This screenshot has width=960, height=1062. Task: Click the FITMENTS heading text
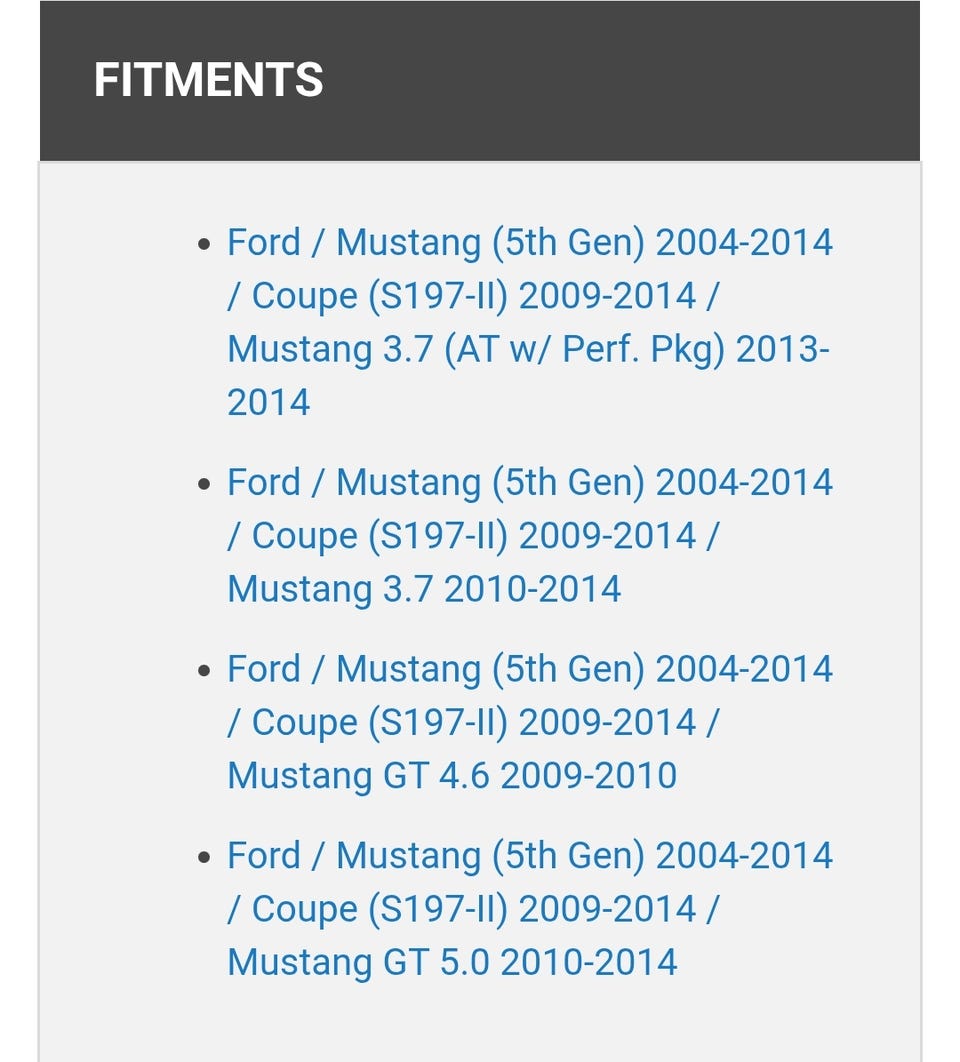208,80
